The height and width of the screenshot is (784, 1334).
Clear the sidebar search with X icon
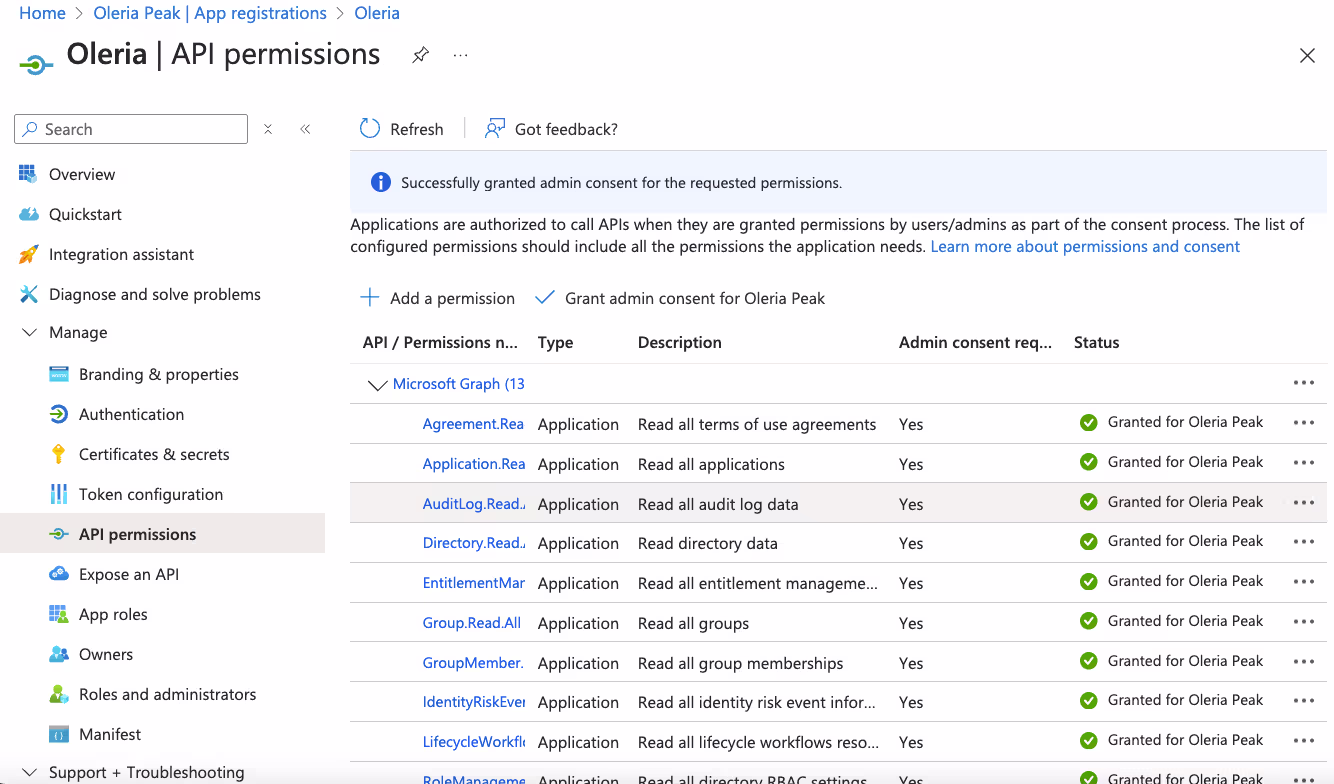click(x=268, y=129)
